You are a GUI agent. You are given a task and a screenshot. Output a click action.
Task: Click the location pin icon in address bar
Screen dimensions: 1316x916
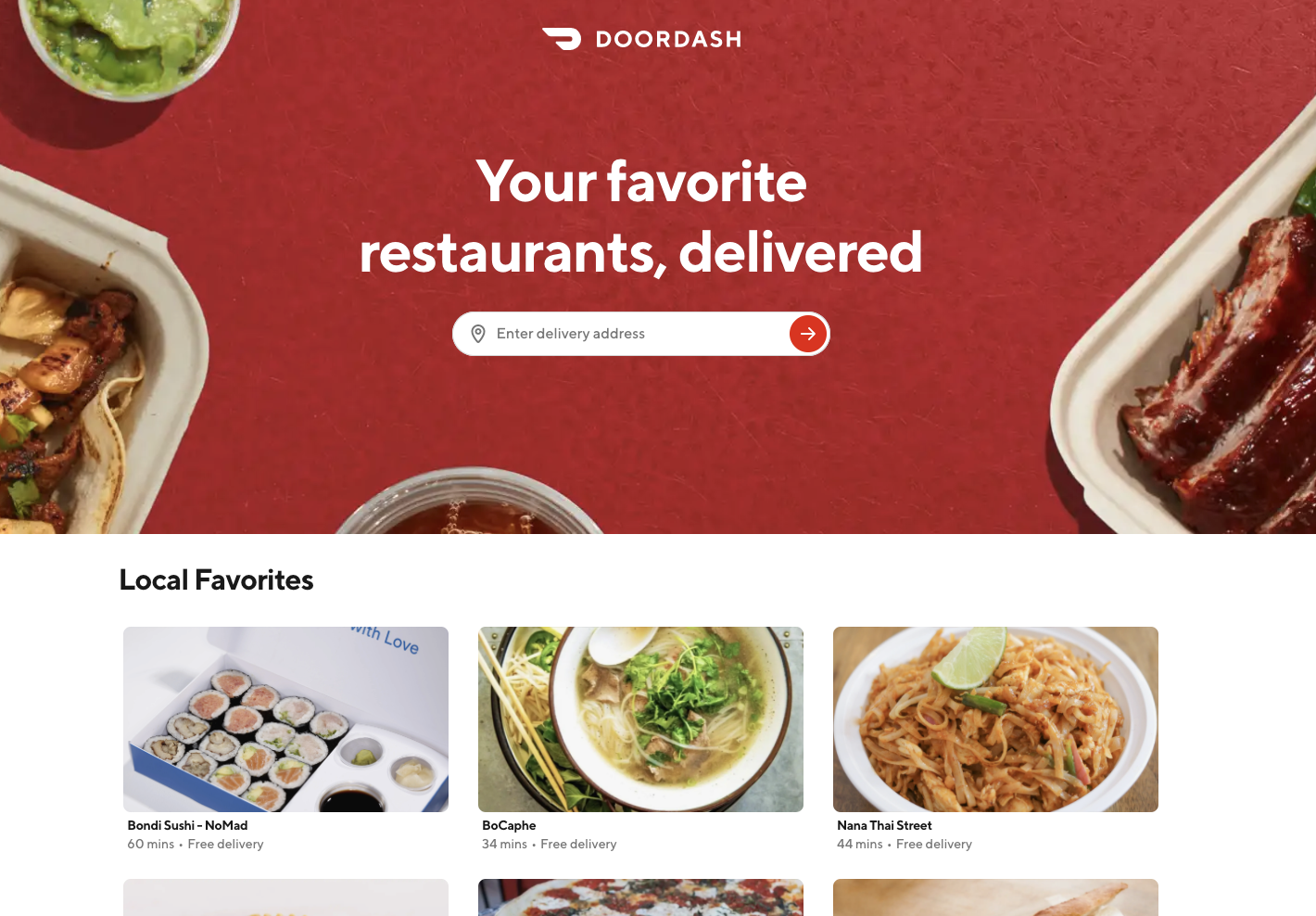tap(478, 334)
